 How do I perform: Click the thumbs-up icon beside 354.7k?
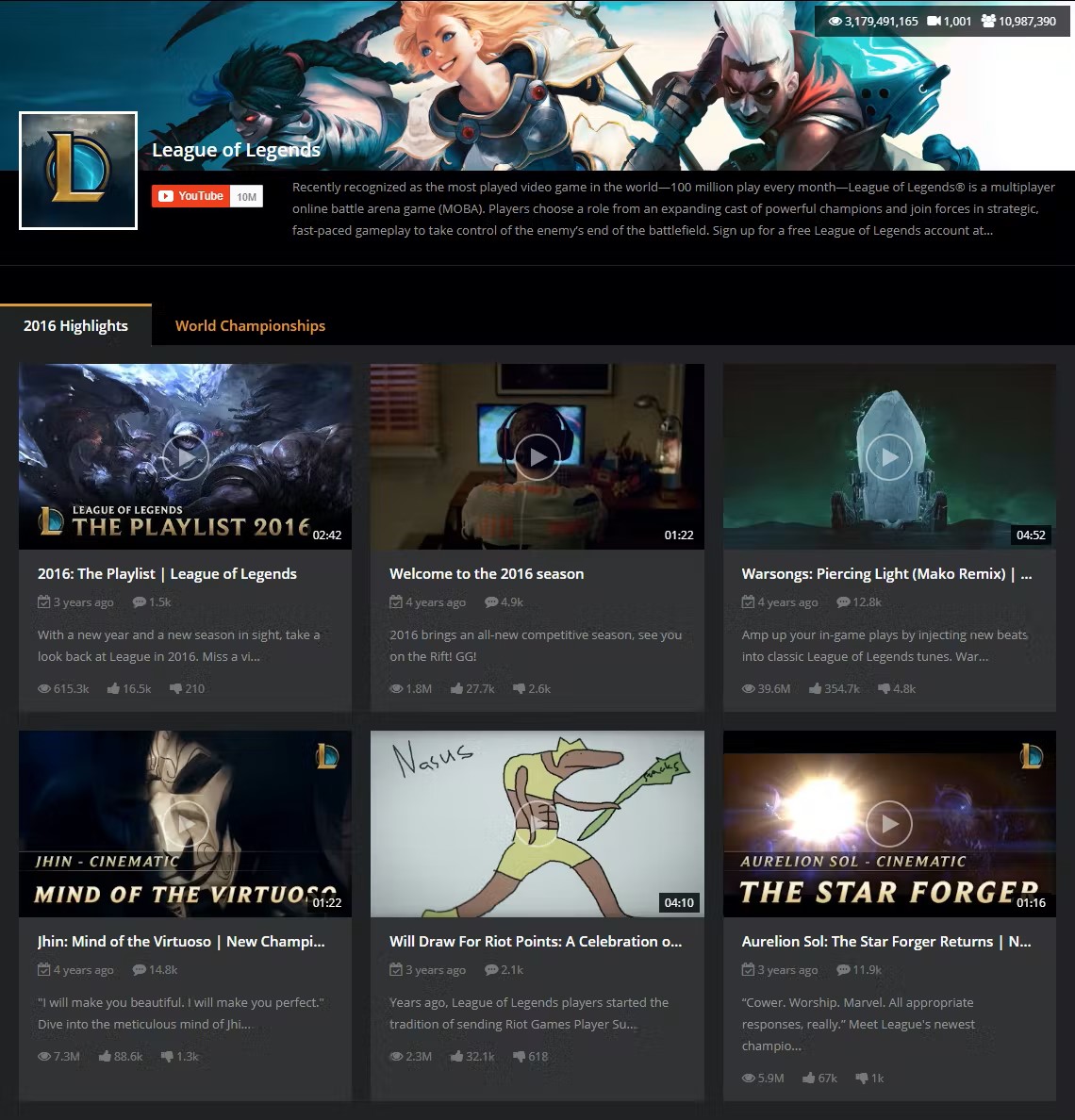(815, 688)
